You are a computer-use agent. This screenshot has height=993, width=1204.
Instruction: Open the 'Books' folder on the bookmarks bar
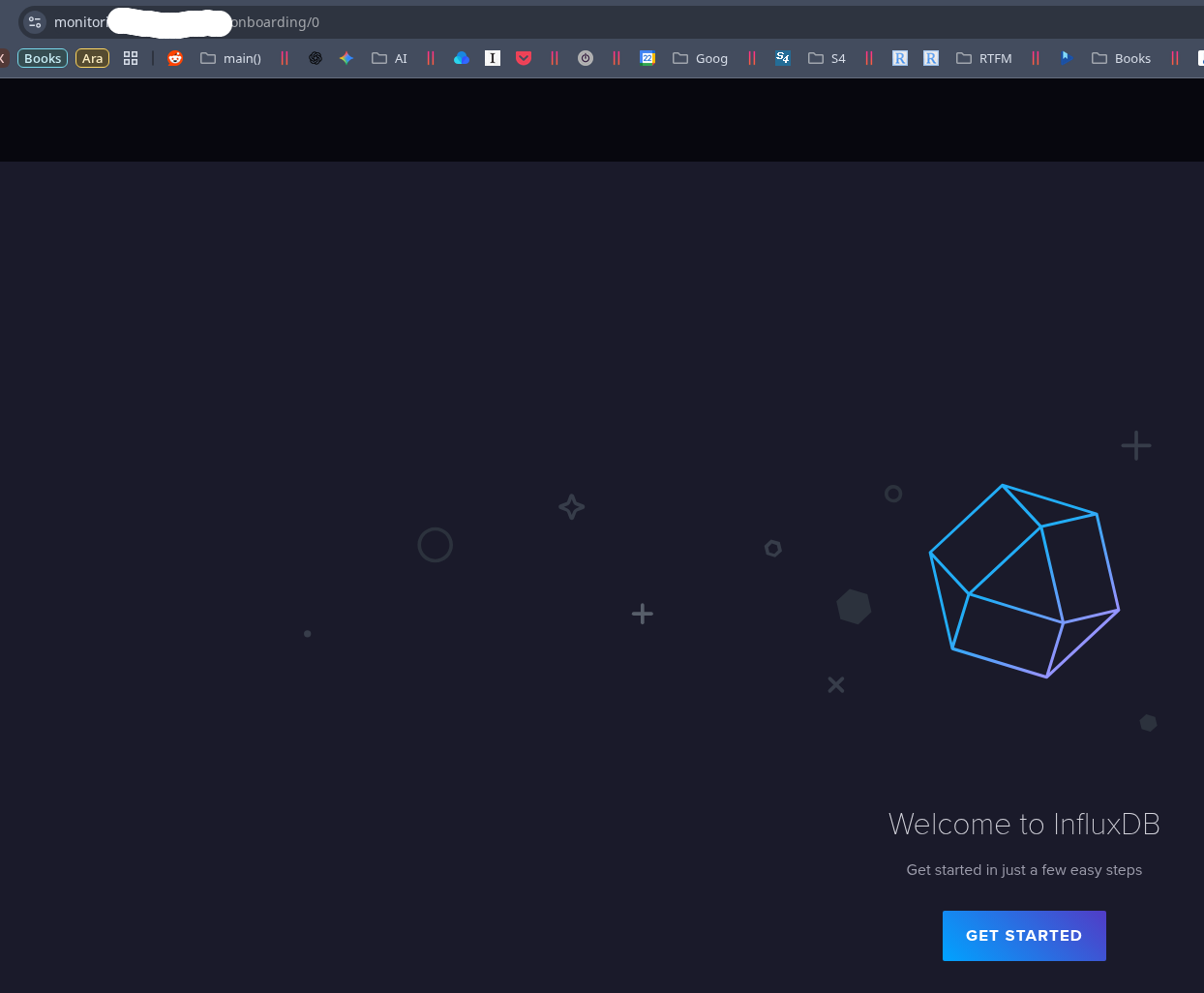pos(1121,58)
